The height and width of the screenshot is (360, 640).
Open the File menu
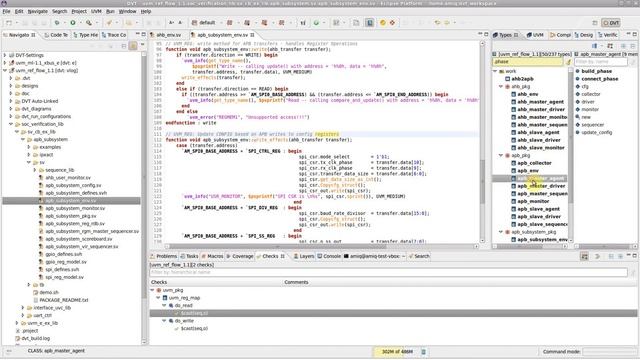(x=6, y=11)
